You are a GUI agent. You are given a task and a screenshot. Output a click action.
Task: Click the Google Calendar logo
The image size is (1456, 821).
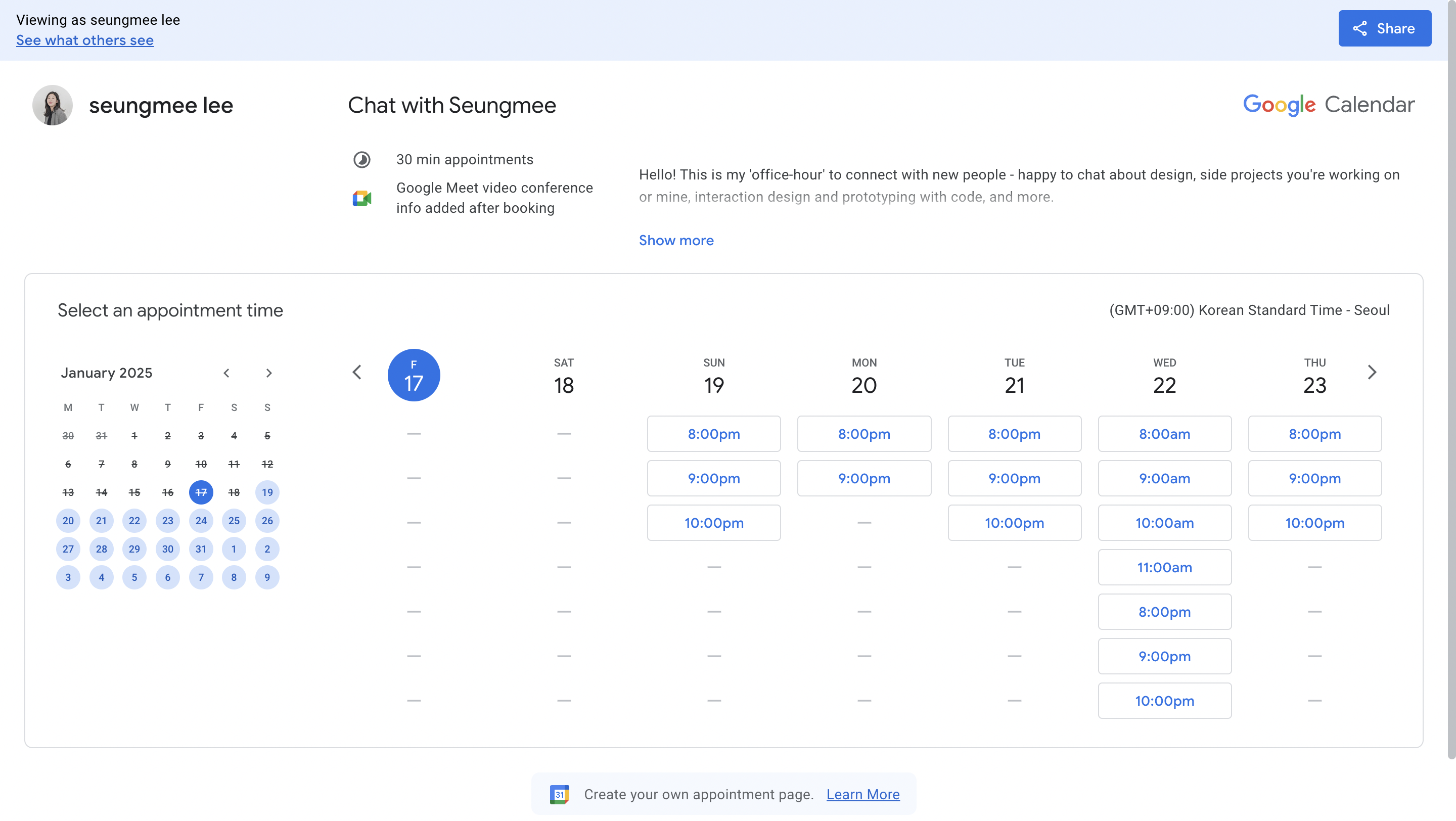click(x=1328, y=105)
